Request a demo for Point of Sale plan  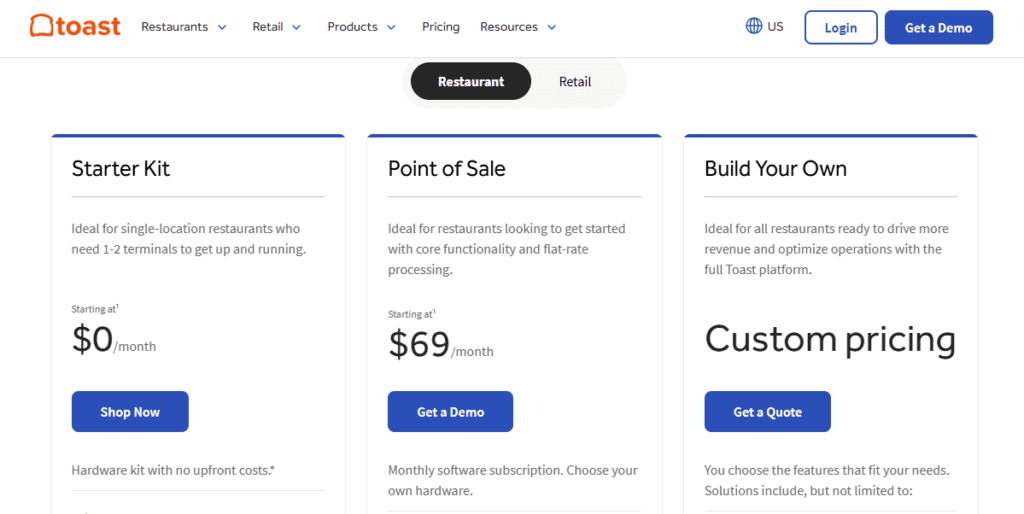pyautogui.click(x=450, y=412)
